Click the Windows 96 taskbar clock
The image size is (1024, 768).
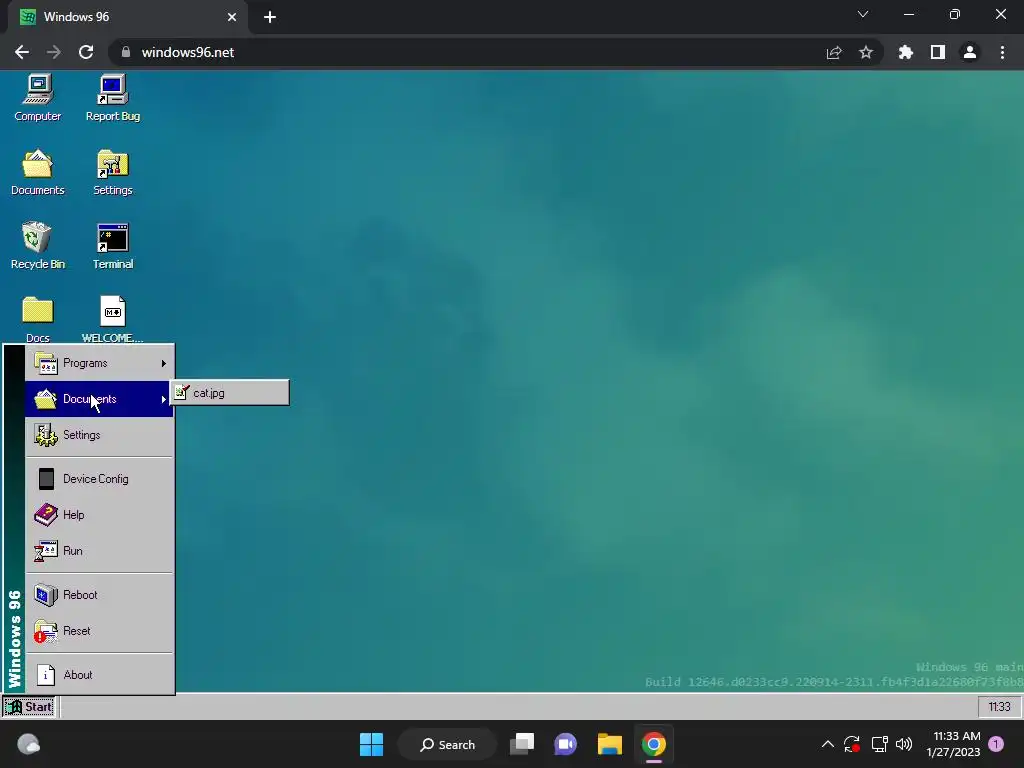(999, 707)
